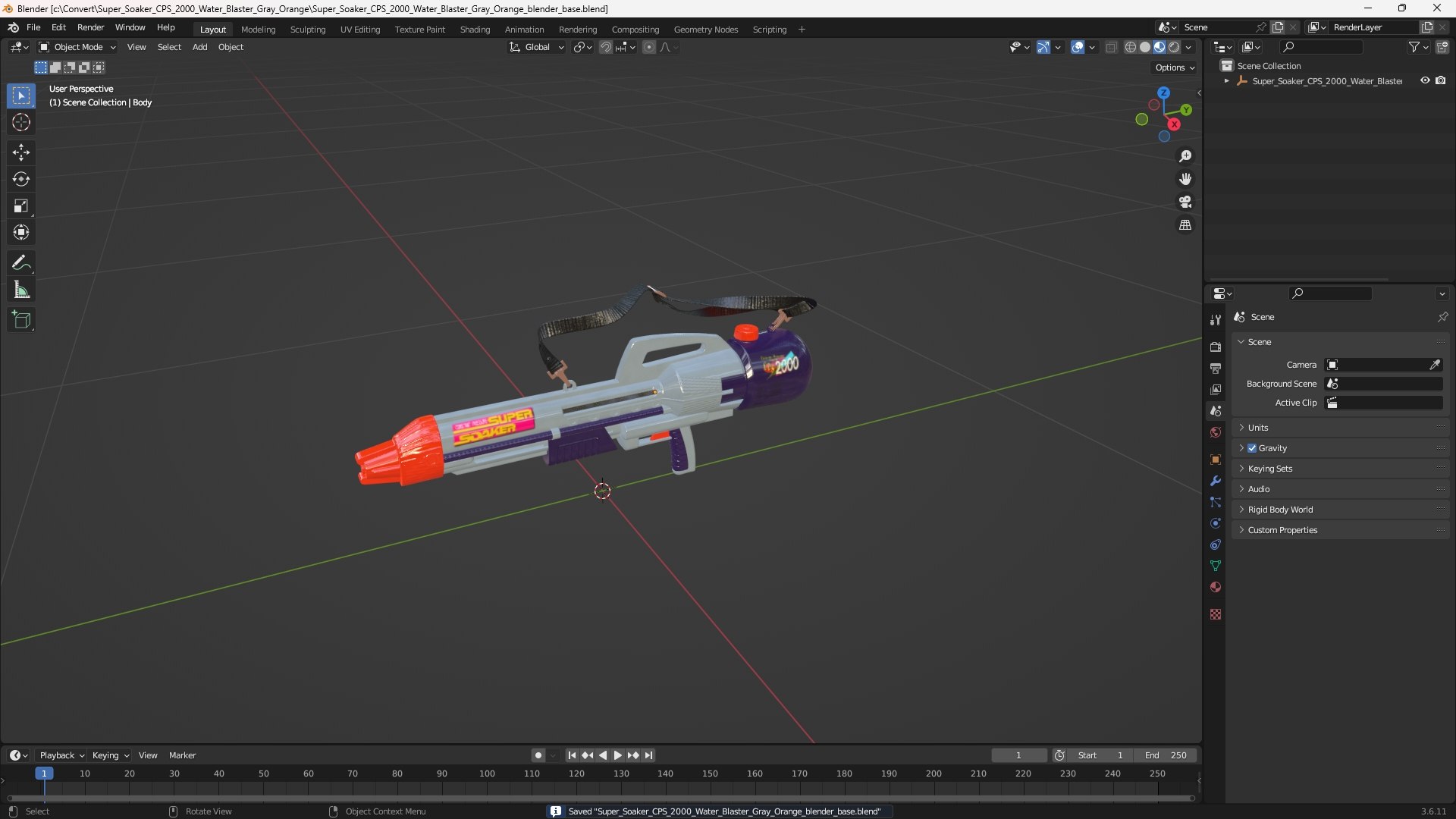
Task: Play the animation forward
Action: click(x=618, y=755)
